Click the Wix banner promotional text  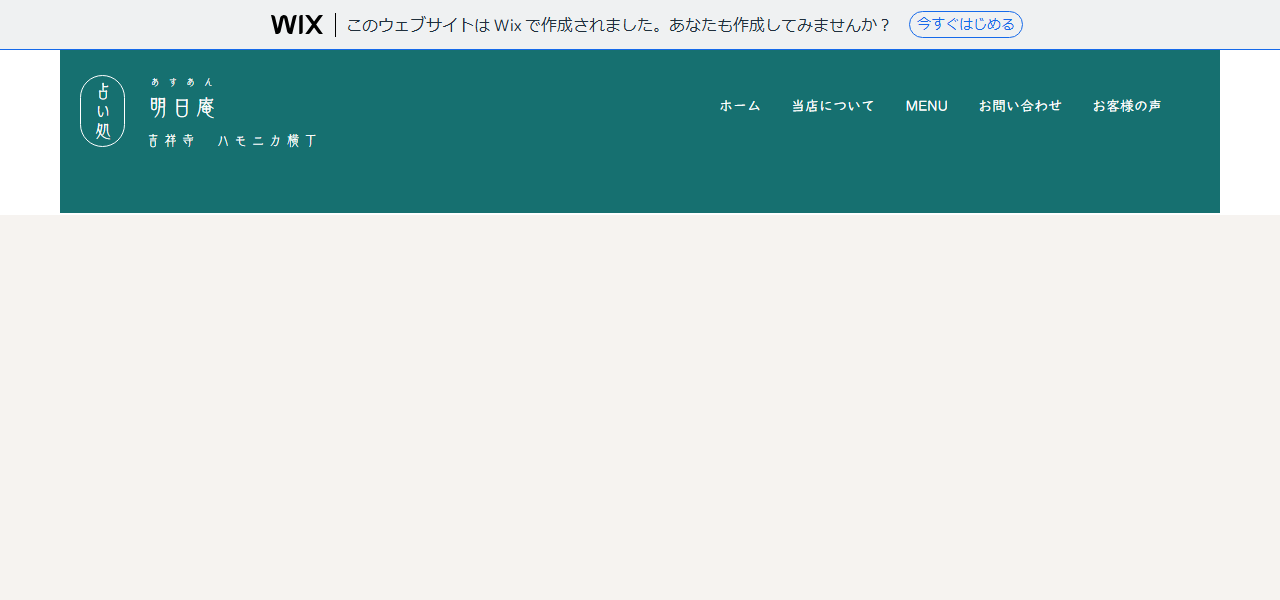point(618,25)
